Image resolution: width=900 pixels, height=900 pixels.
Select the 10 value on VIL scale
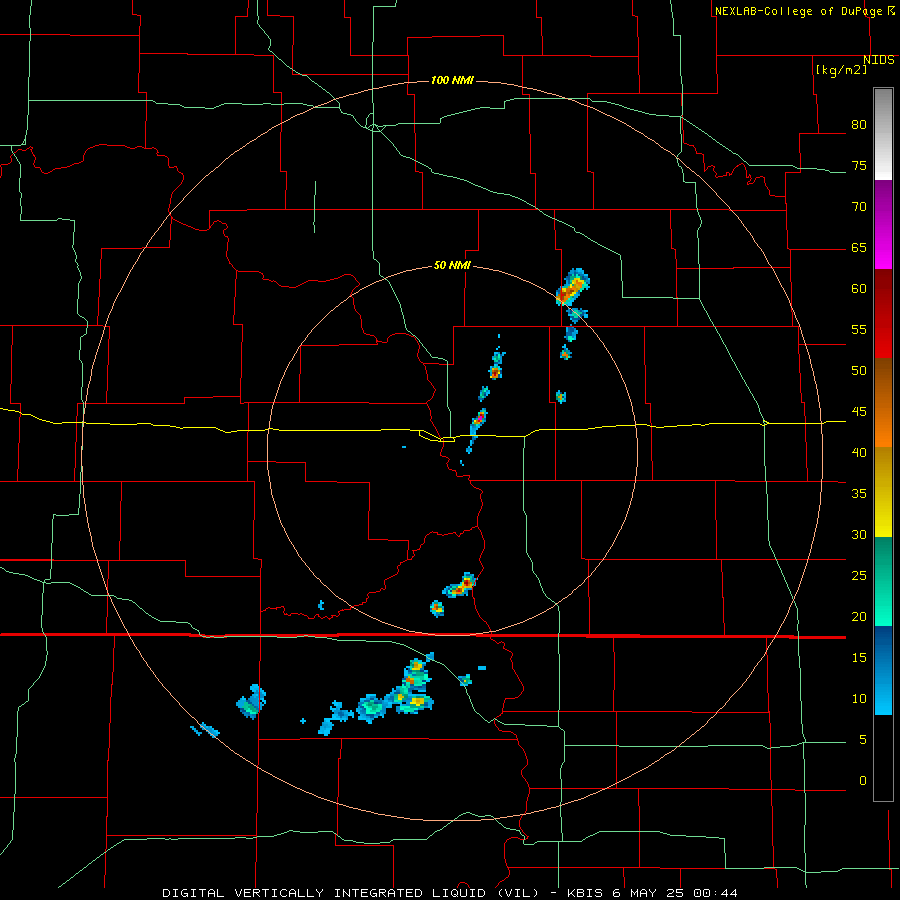(x=859, y=699)
